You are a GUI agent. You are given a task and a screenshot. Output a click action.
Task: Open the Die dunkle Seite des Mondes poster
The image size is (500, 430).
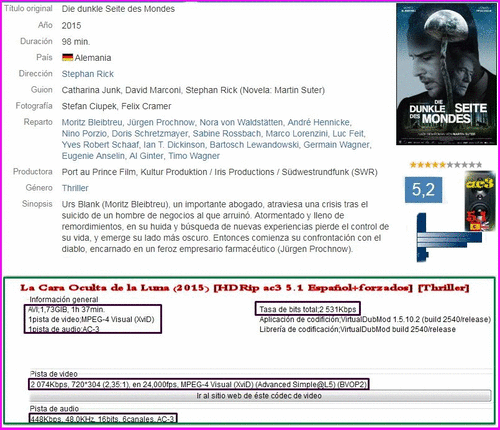446,74
